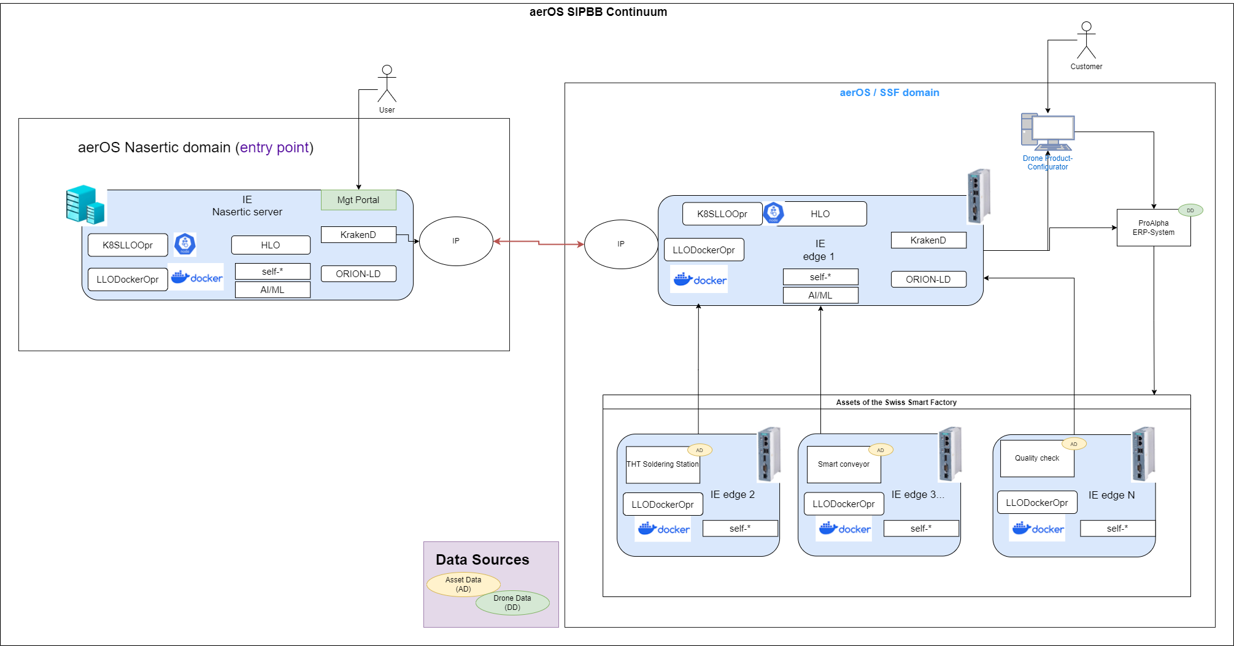Select the KrakenD box in Nasertic server
Viewport: 1234px width, 646px height.
click(358, 235)
